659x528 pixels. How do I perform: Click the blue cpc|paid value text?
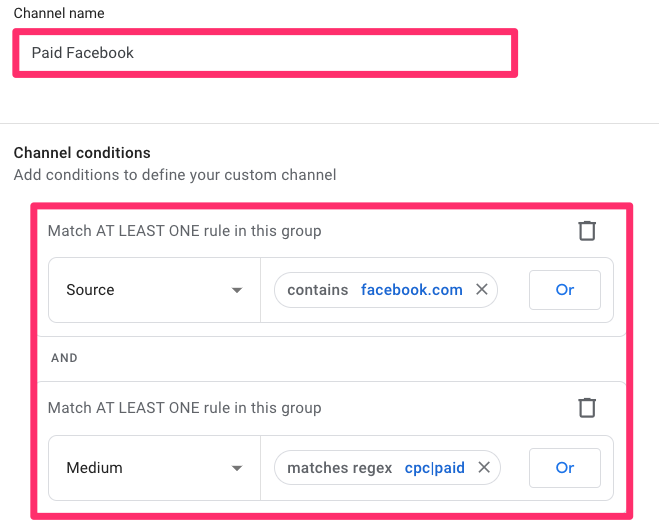pyautogui.click(x=434, y=468)
